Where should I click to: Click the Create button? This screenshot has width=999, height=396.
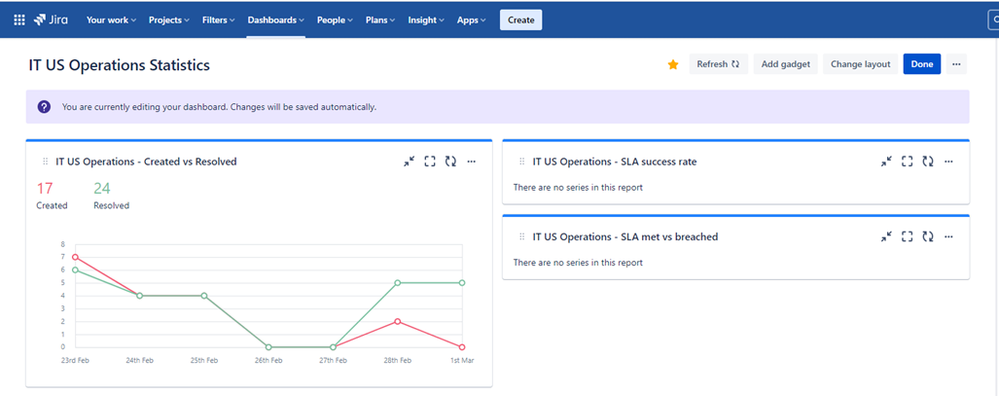(521, 20)
